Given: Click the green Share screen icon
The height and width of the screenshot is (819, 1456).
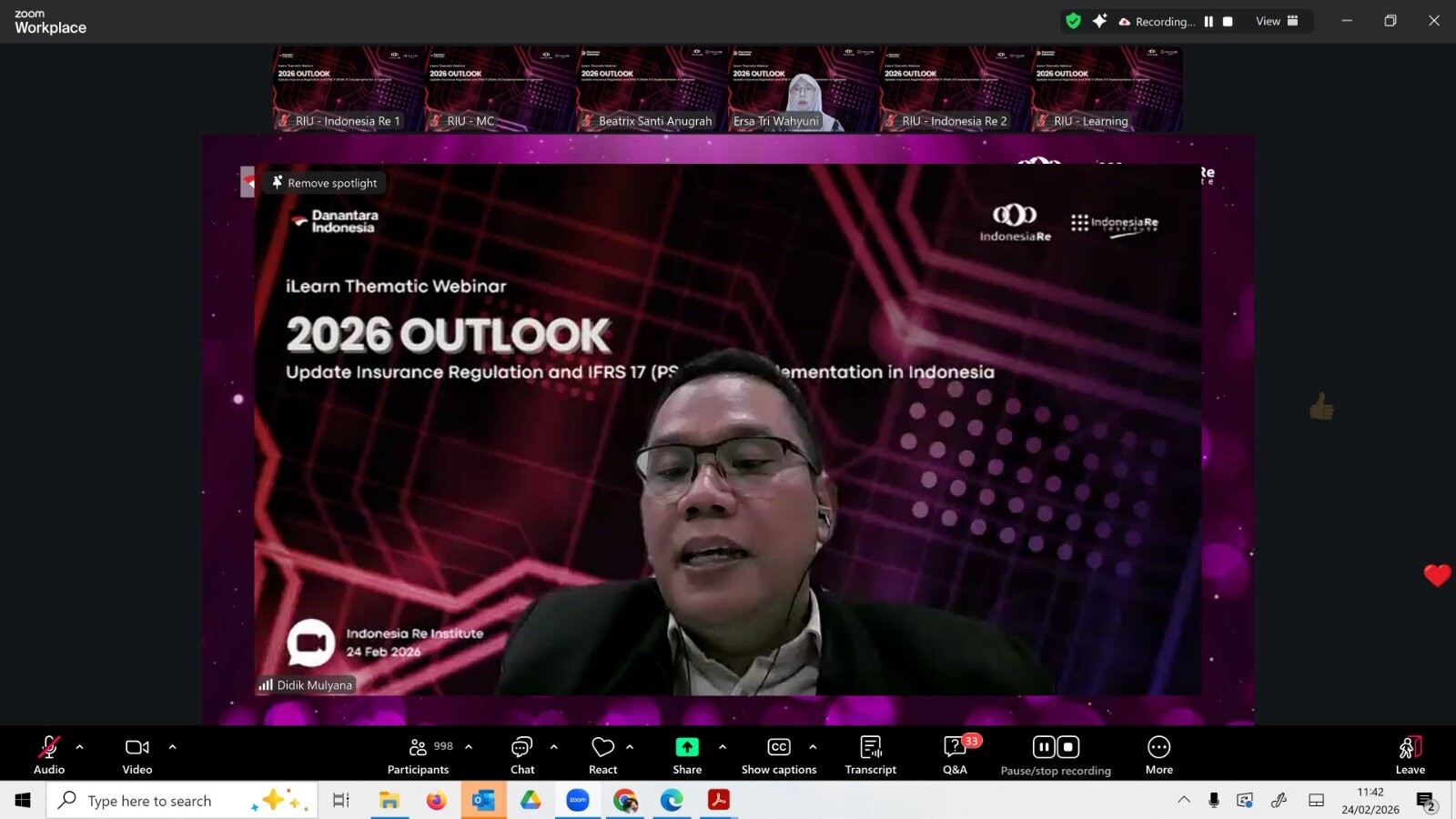Looking at the screenshot, I should tap(687, 747).
